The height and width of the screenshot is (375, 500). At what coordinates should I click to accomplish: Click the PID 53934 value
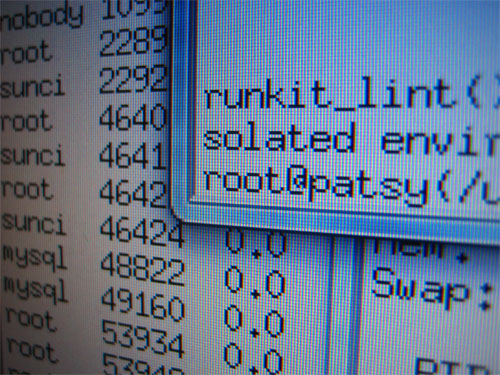(x=143, y=338)
